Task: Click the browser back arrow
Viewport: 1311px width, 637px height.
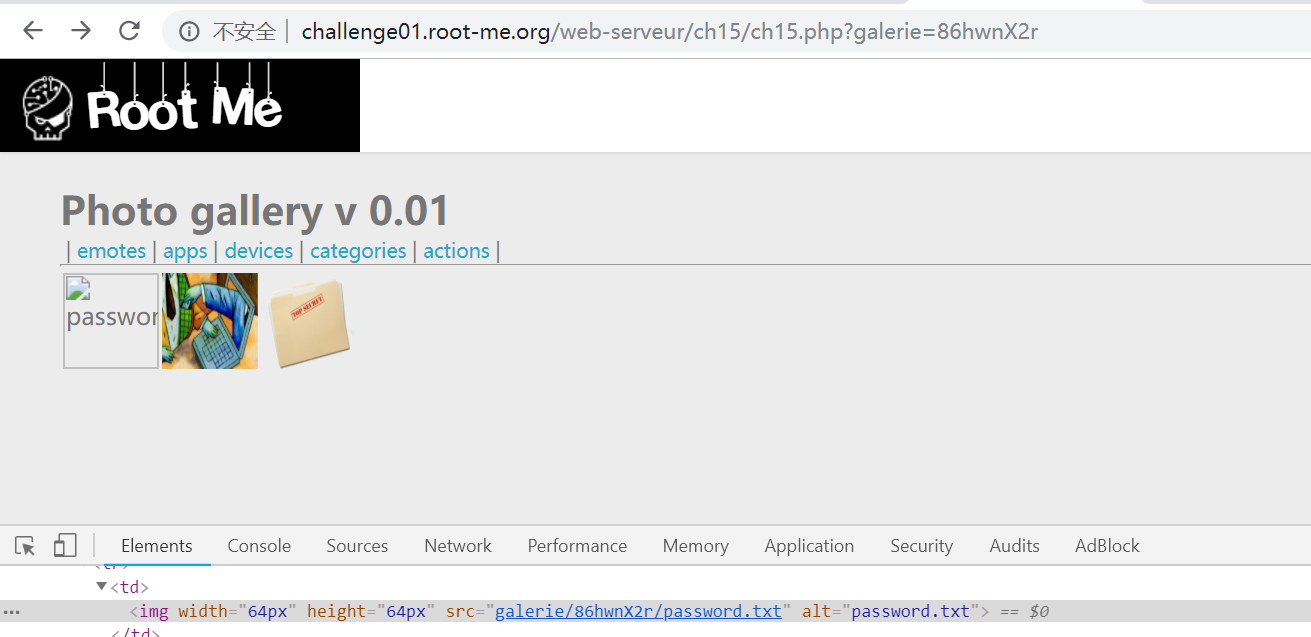Action: point(33,31)
